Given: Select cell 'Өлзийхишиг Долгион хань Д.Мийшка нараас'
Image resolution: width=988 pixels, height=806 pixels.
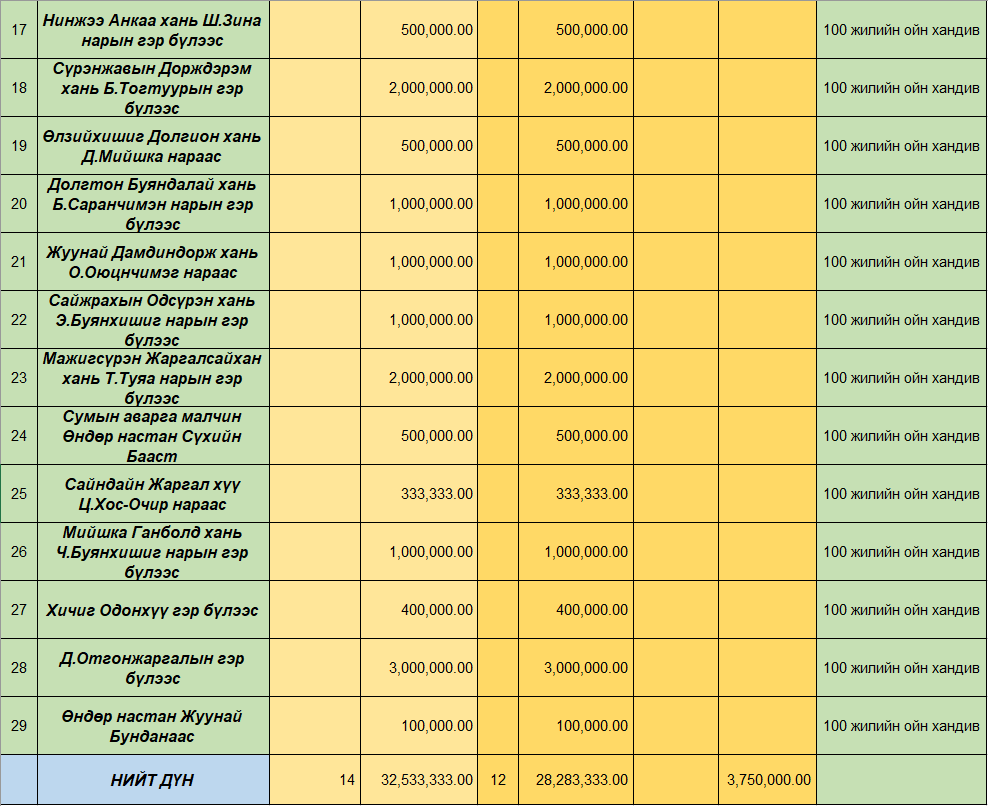Looking at the screenshot, I should pyautogui.click(x=153, y=146).
